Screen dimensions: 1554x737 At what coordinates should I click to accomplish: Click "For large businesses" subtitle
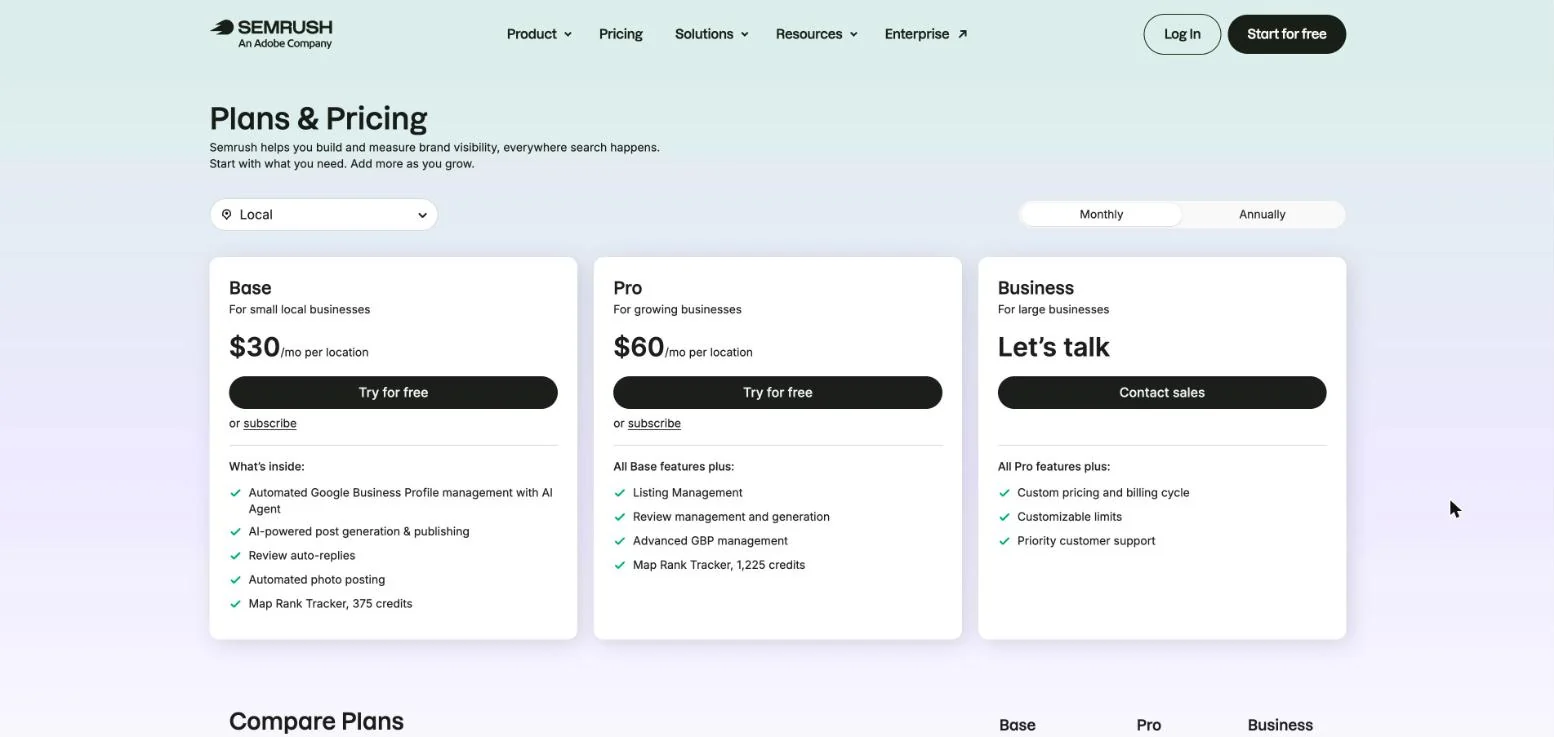(1053, 310)
